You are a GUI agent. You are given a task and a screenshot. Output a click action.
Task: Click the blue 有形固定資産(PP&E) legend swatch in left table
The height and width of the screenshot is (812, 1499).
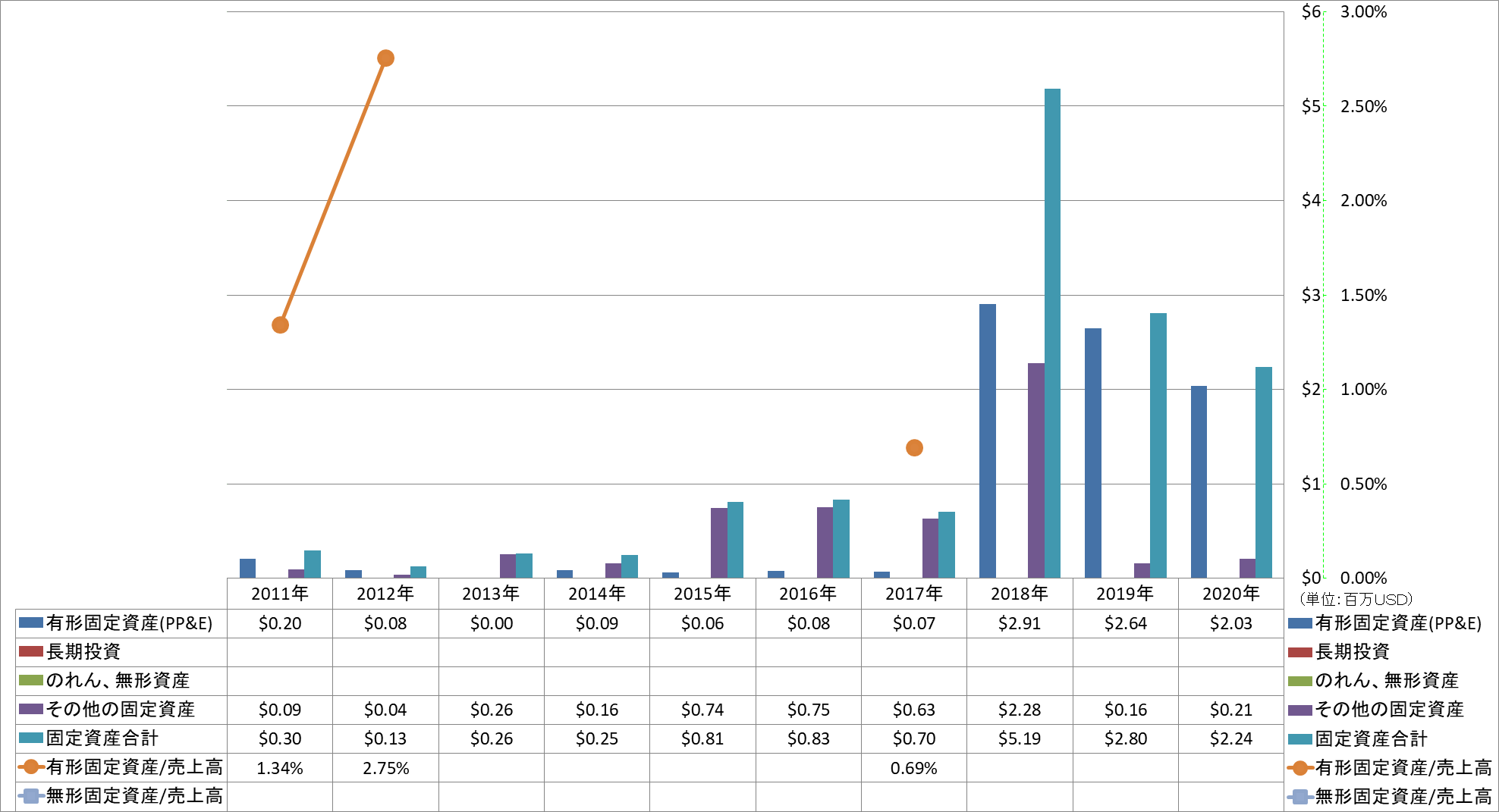(x=30, y=622)
